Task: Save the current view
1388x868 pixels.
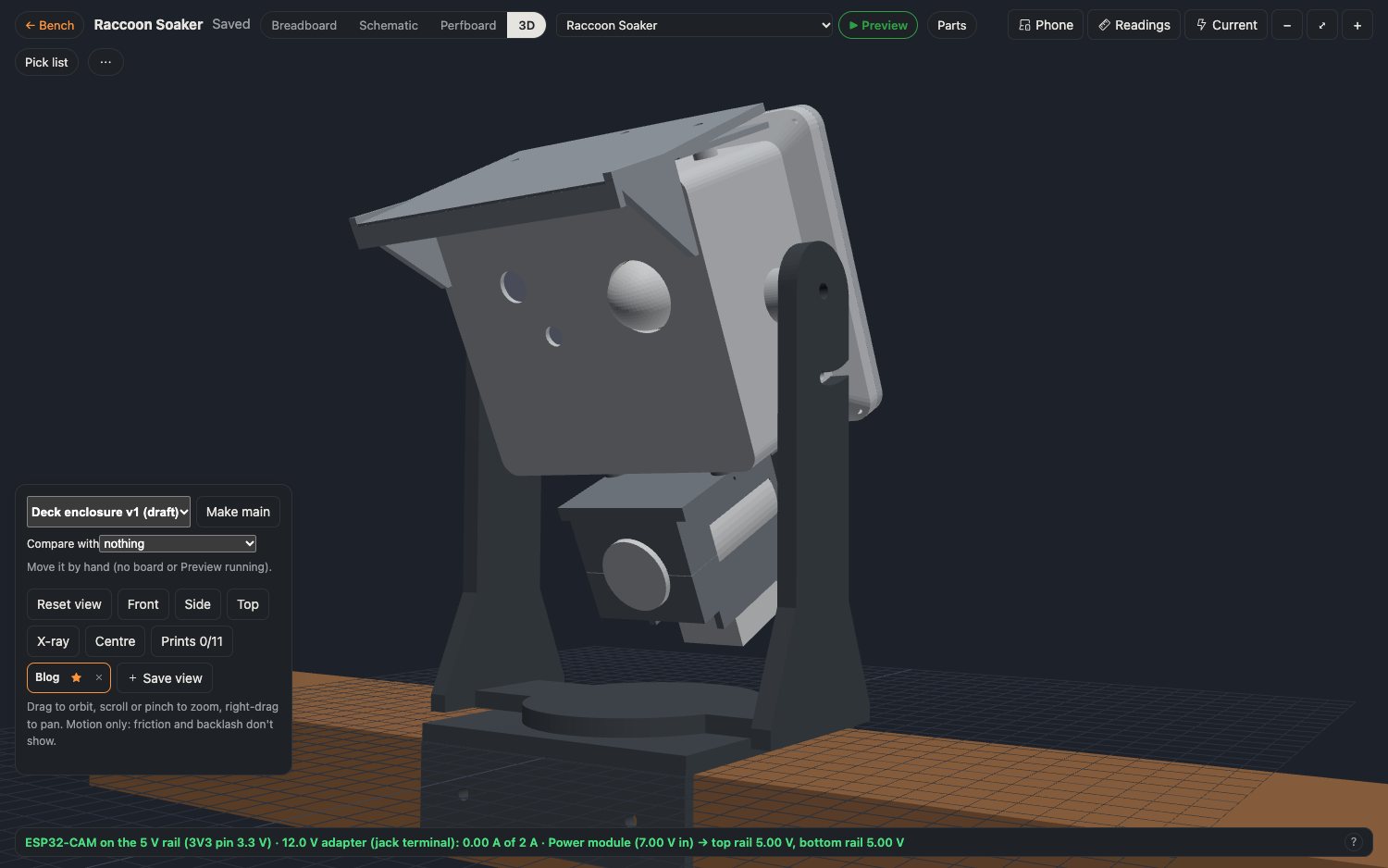Action: 165,678
